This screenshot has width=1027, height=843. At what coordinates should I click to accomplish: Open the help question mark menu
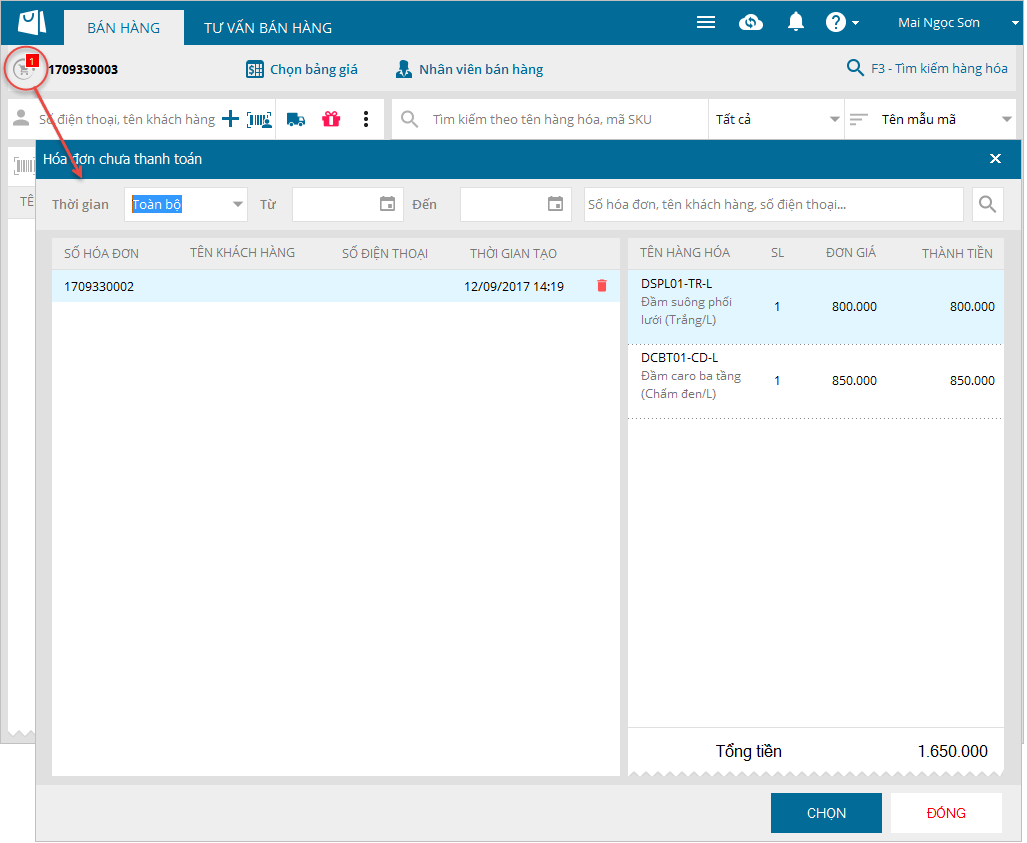click(x=842, y=22)
